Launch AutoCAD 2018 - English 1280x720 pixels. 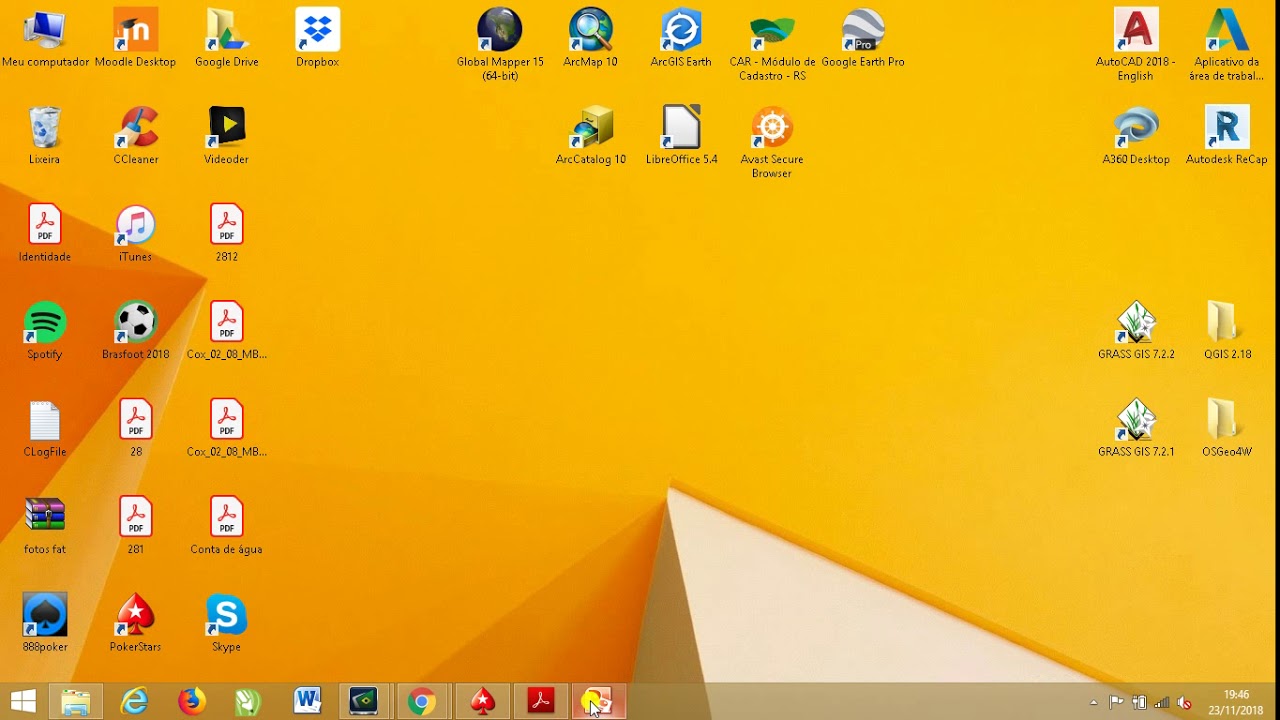[1136, 44]
